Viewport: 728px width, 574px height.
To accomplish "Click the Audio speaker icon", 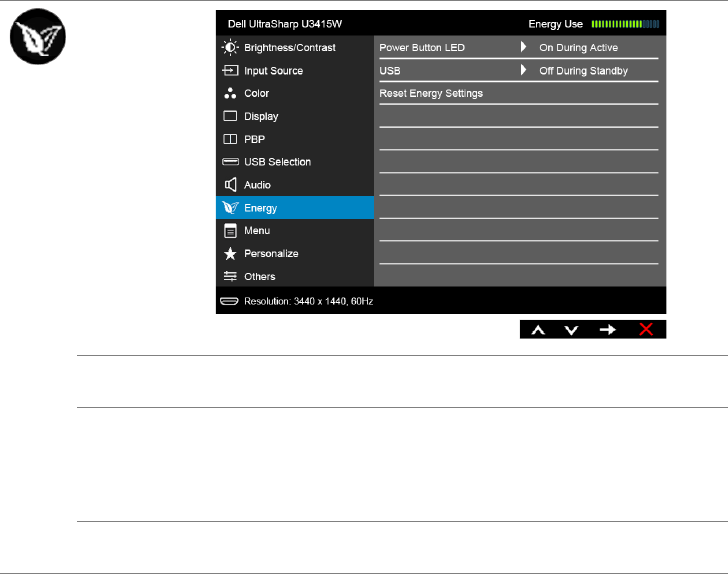I will point(230,185).
